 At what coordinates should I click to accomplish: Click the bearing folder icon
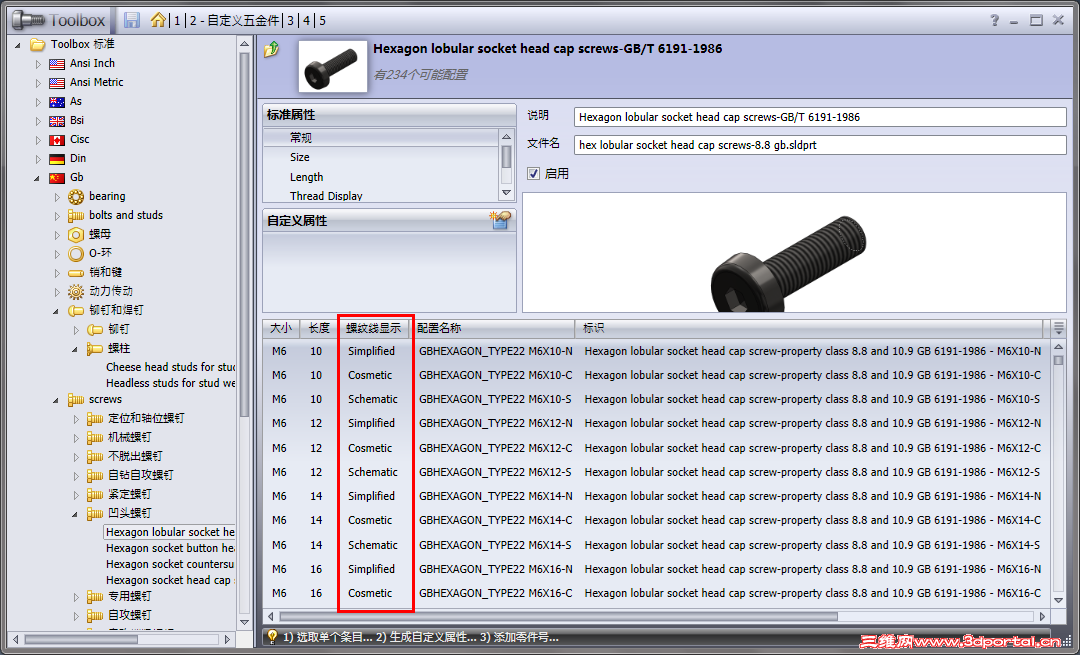pyautogui.click(x=76, y=197)
